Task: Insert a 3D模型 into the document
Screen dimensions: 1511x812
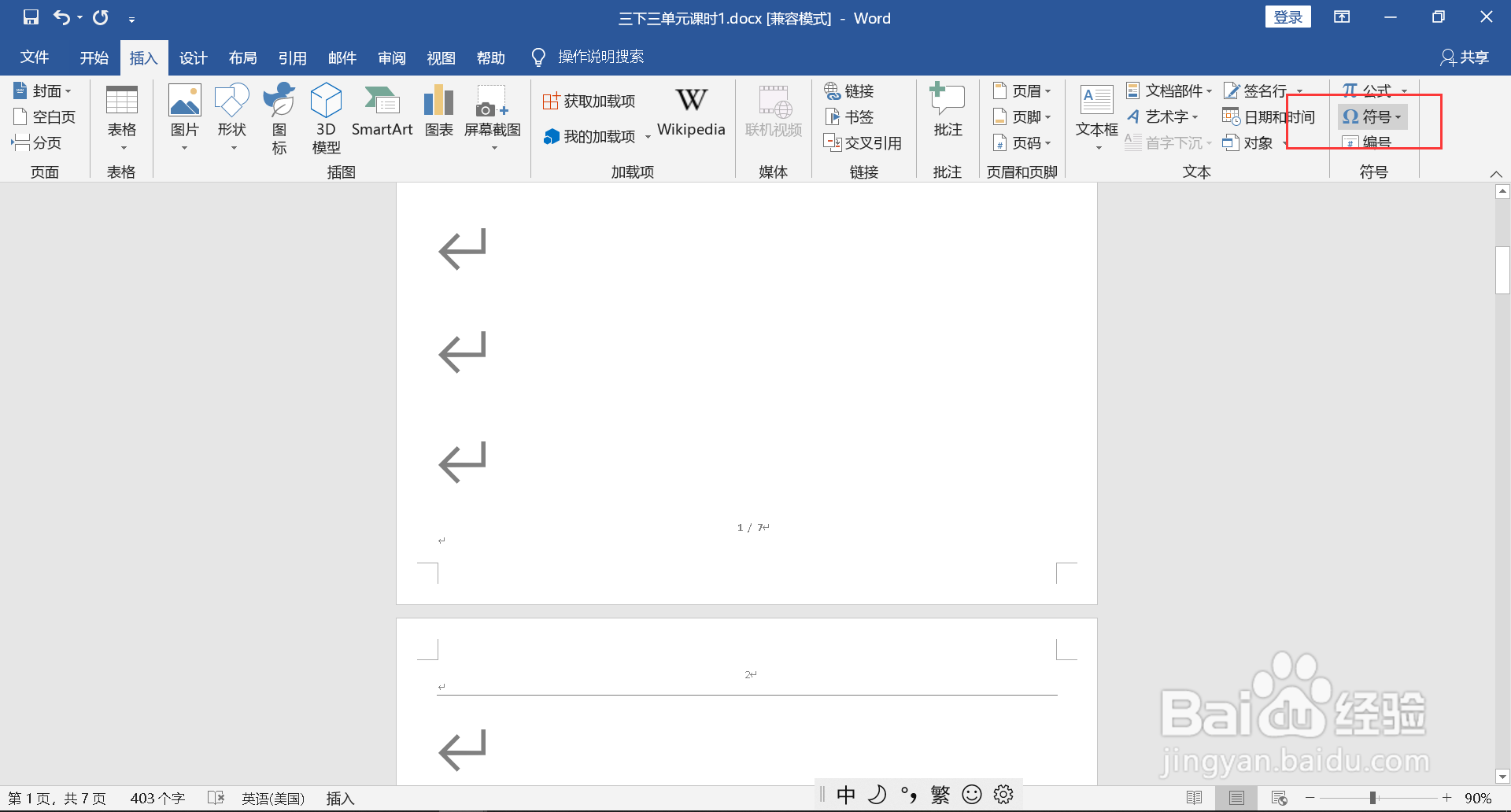Action: pos(325,116)
